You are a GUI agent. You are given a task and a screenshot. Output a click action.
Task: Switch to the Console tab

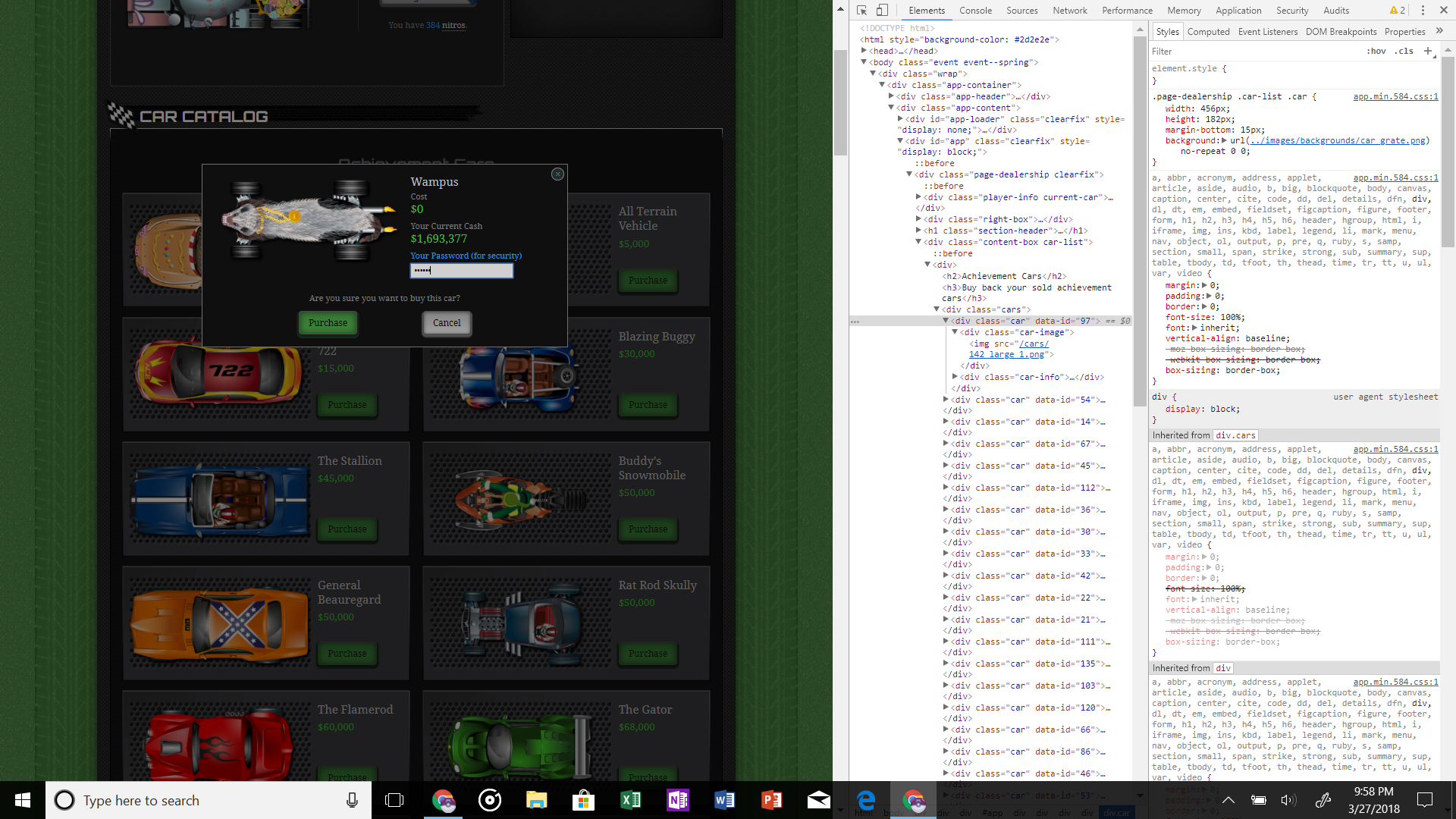point(975,10)
